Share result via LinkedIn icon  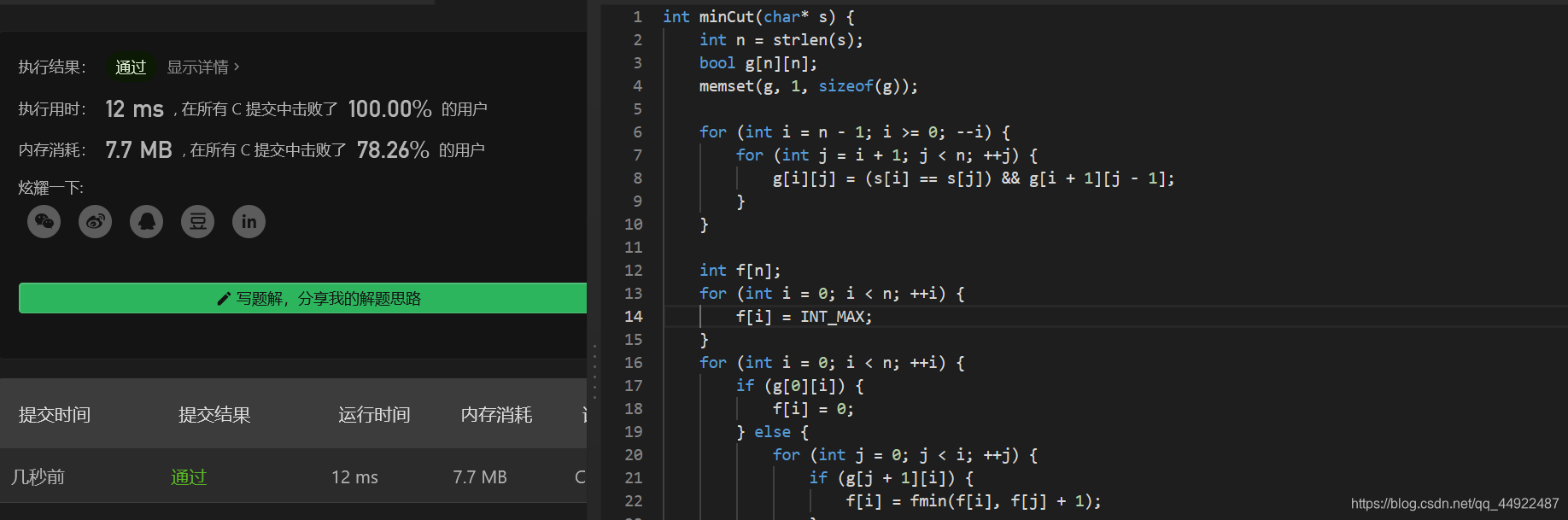click(249, 222)
